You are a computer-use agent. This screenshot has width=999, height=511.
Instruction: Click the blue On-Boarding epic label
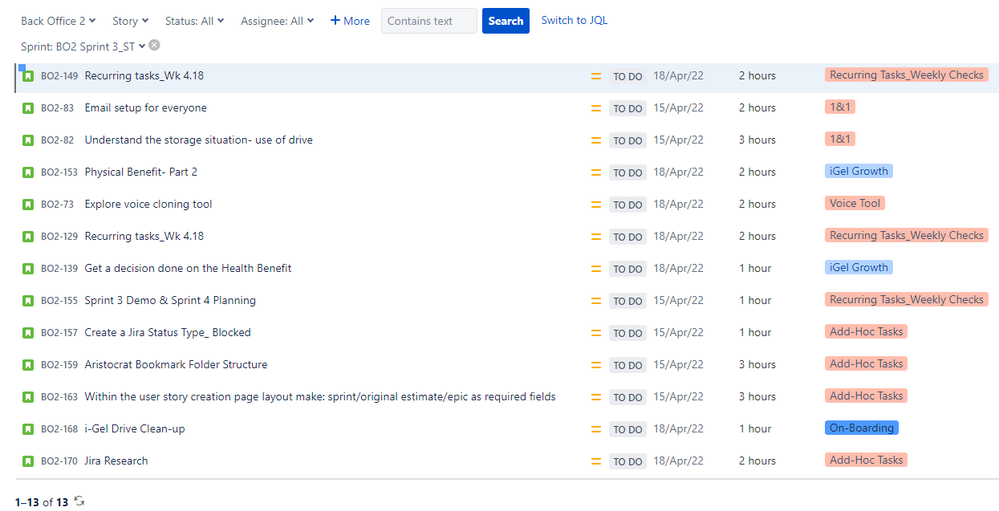(861, 428)
